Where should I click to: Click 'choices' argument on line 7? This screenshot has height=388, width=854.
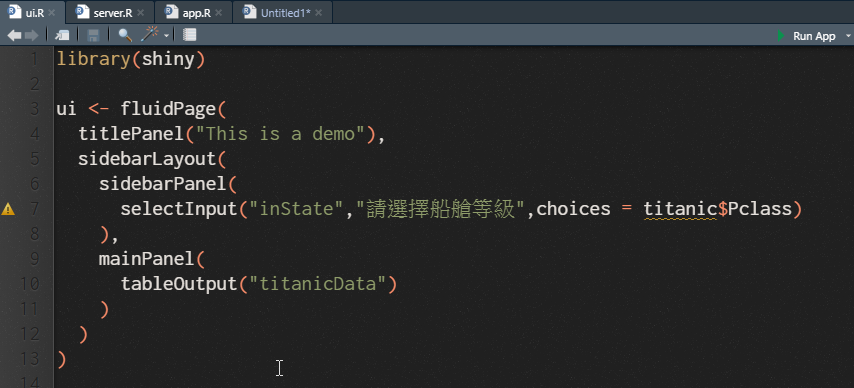(x=573, y=209)
